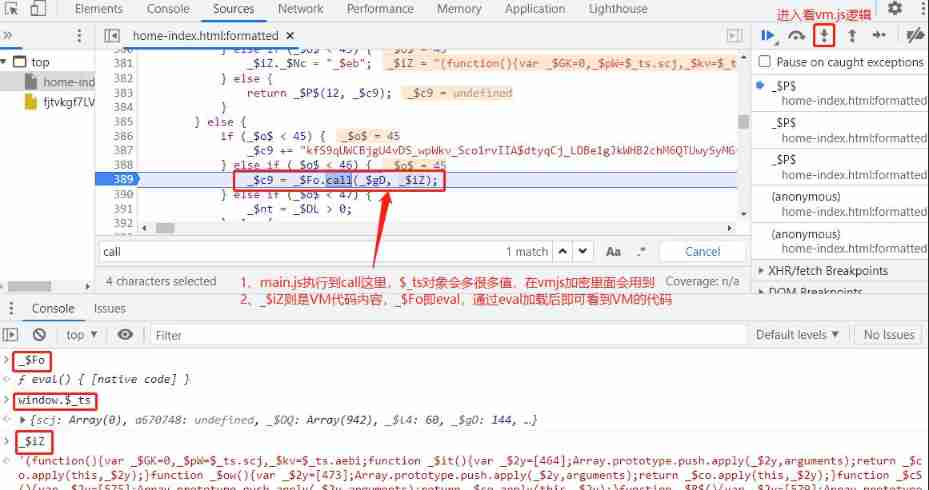
Task: Toggle match case Aa option
Action: (x=613, y=252)
